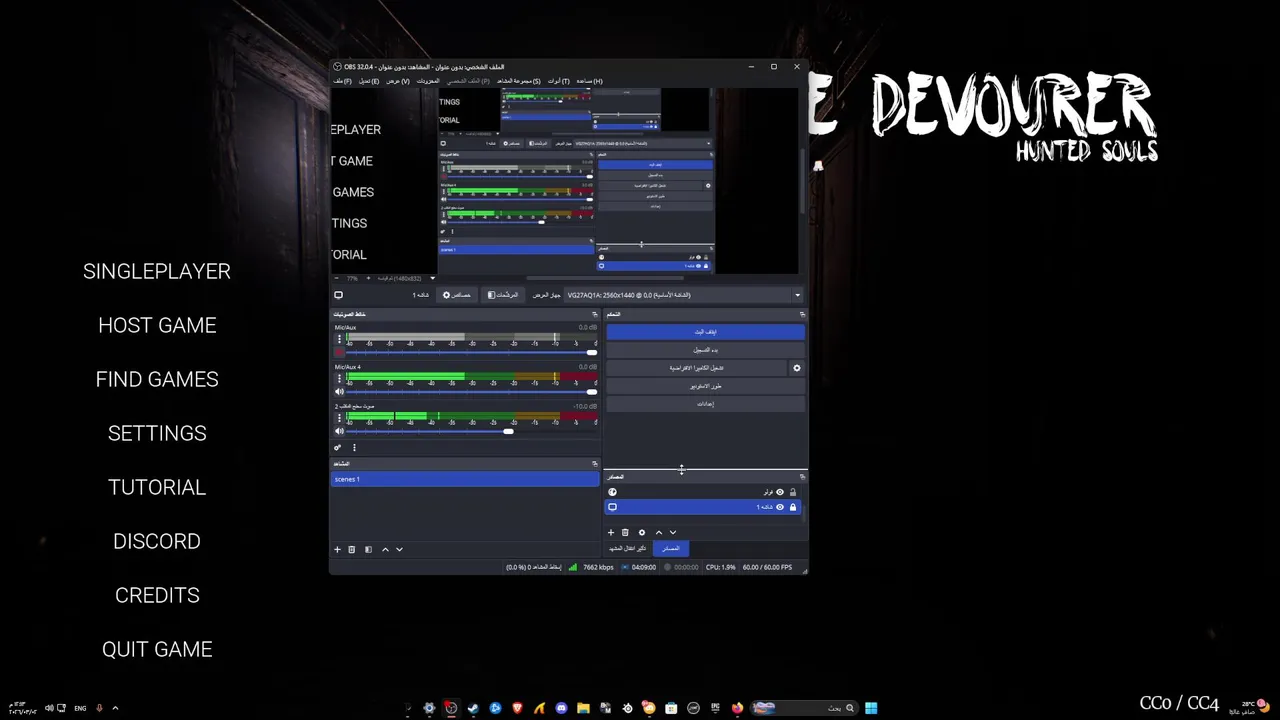The width and height of the screenshot is (1280, 720).
Task: Open the View (V) menu
Action: 398,81
